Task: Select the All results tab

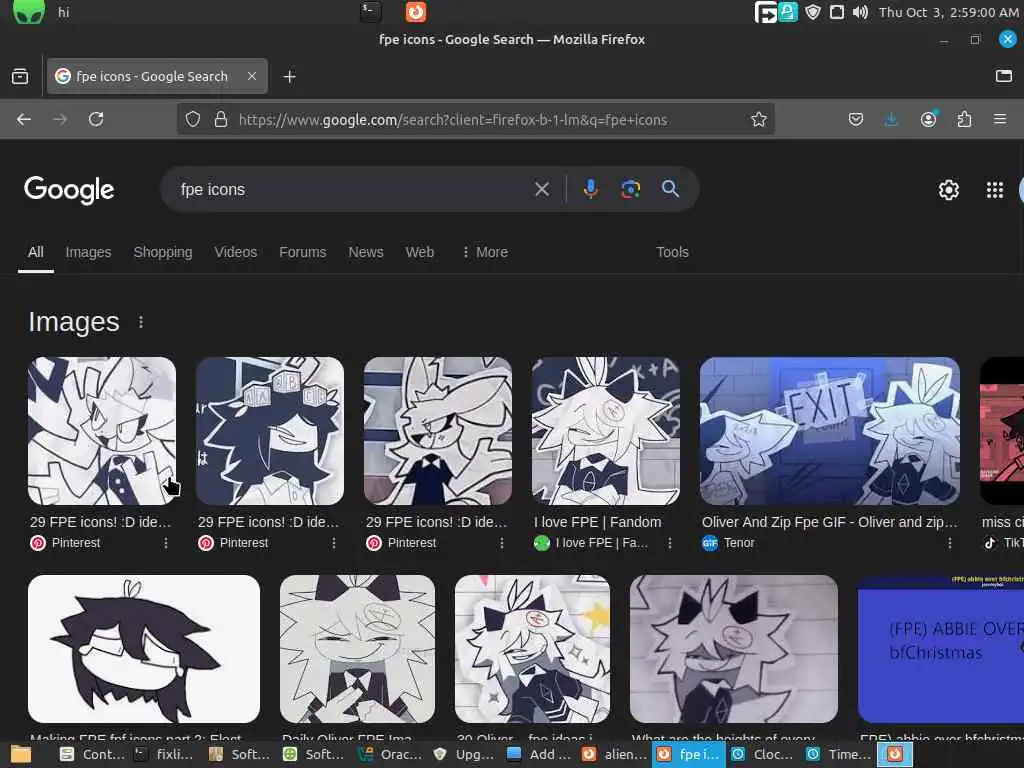Action: click(x=36, y=252)
